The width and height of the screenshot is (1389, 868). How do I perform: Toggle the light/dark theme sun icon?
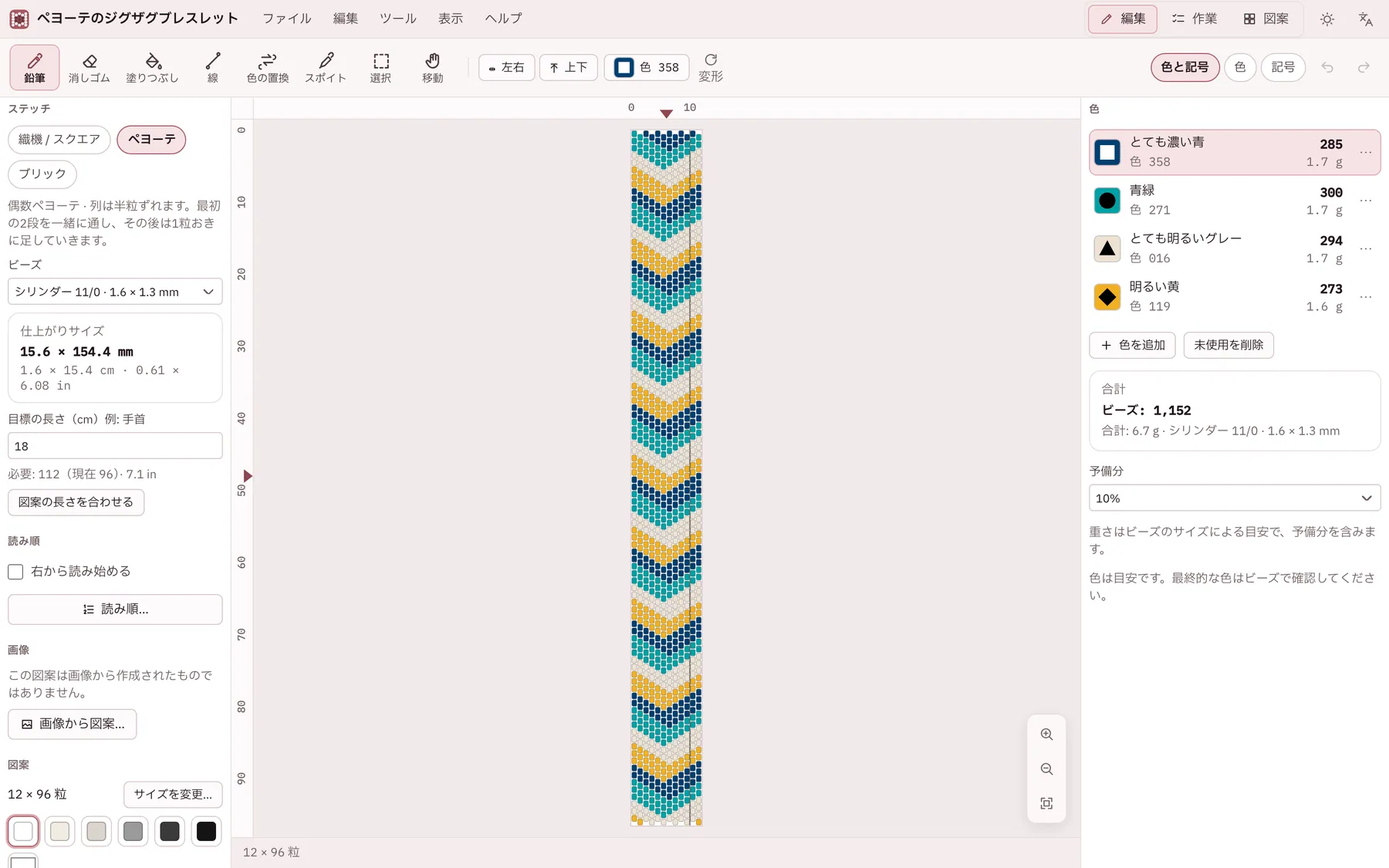pyautogui.click(x=1327, y=19)
